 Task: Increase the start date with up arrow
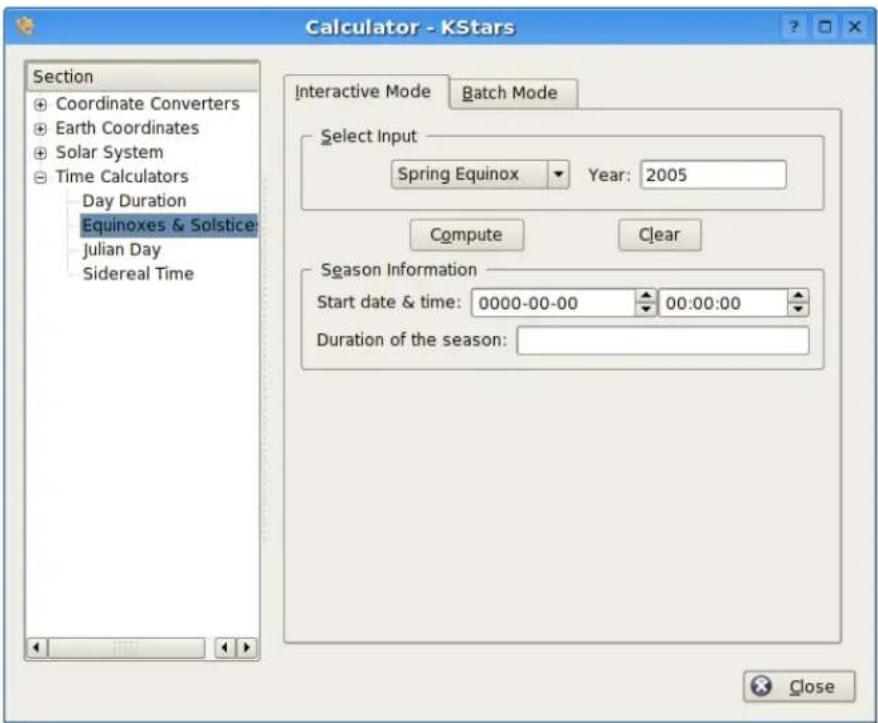tap(646, 296)
